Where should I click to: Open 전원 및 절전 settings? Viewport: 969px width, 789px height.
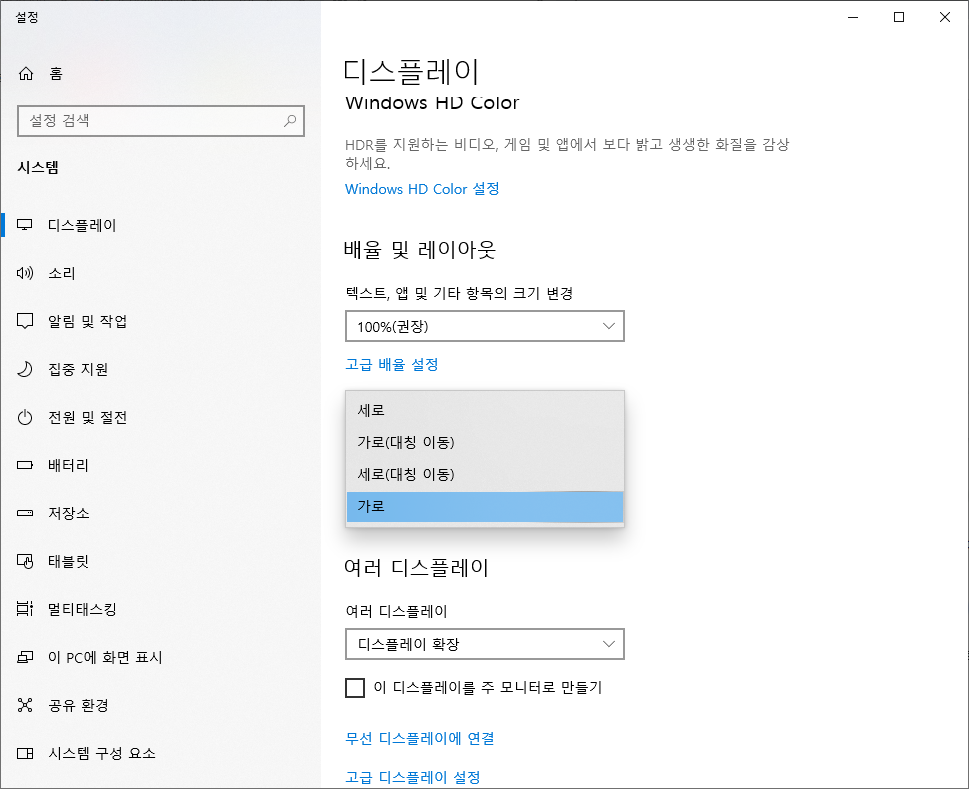coord(161,417)
